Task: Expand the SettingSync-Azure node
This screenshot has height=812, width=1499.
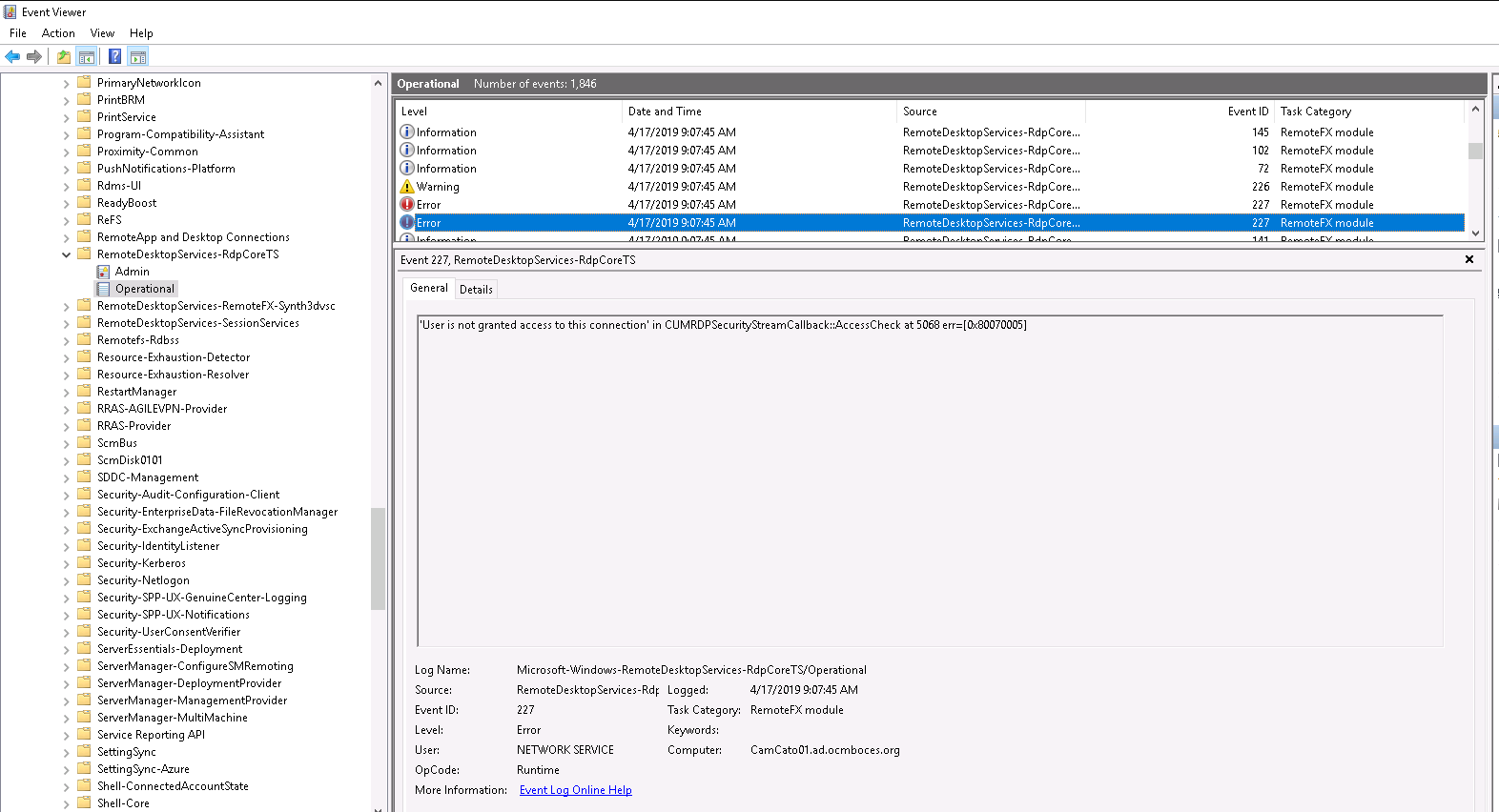Action: pyautogui.click(x=66, y=769)
